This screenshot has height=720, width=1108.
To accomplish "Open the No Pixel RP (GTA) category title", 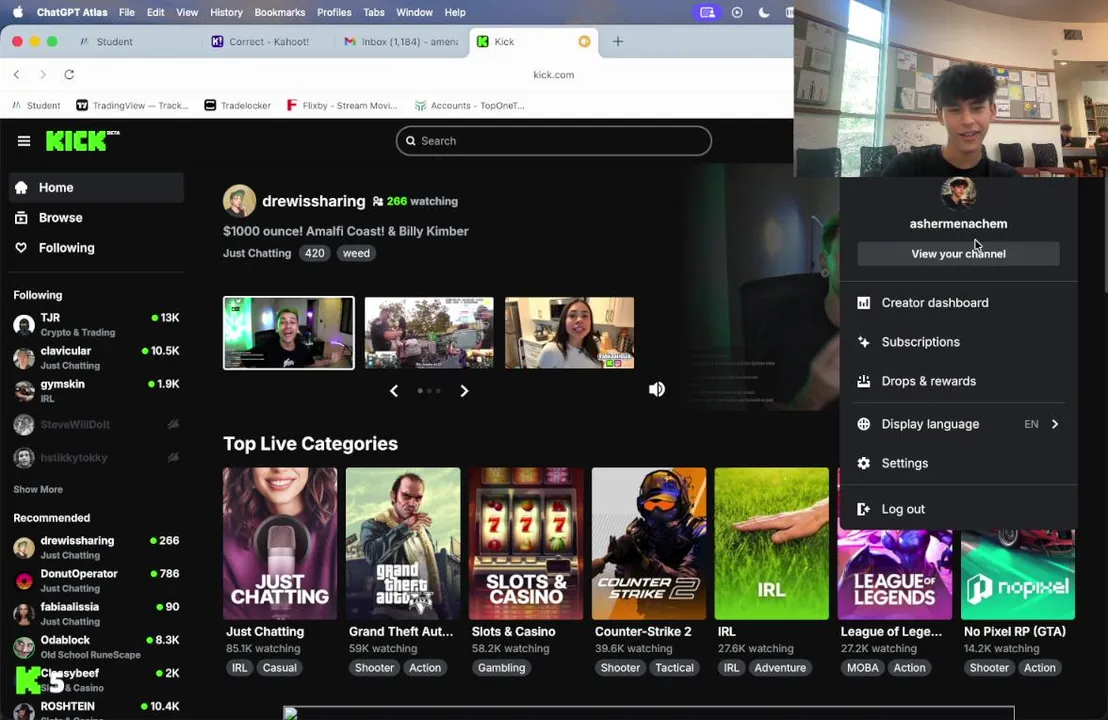I will [1015, 632].
